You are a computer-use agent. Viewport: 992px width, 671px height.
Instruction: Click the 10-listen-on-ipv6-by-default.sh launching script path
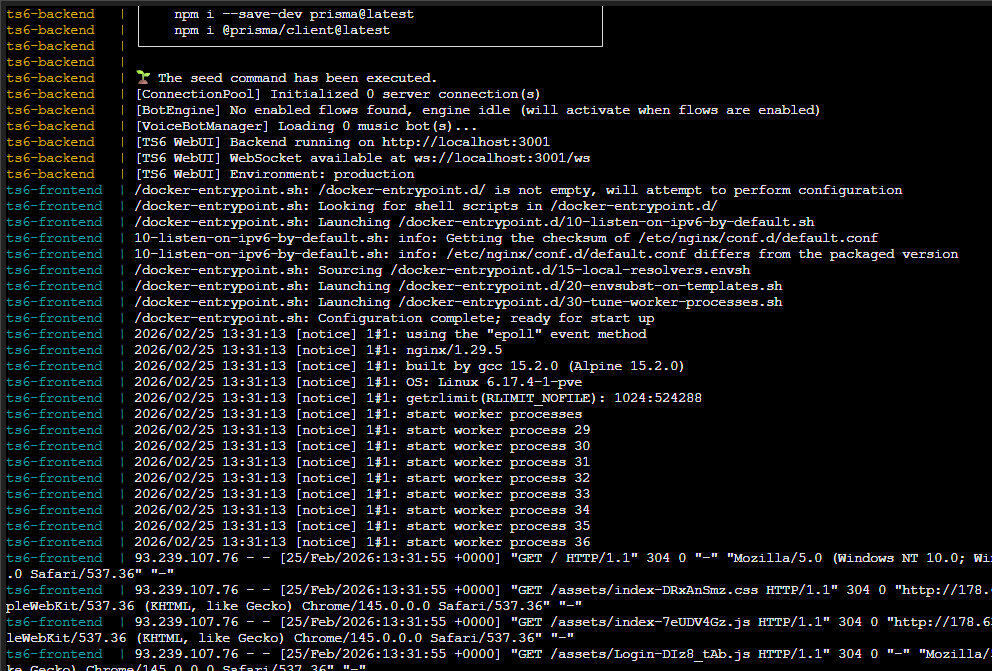pos(606,222)
